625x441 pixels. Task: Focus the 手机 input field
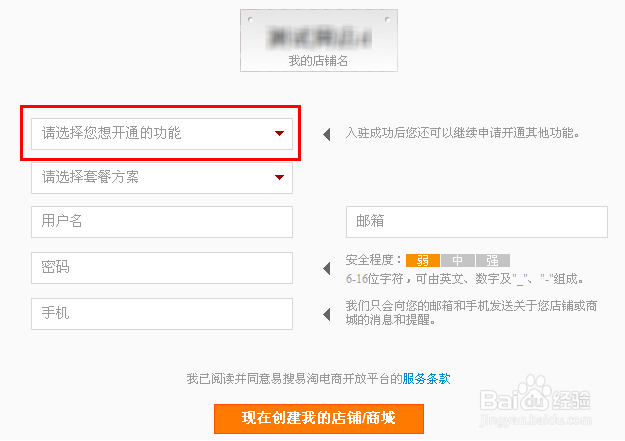[161, 314]
